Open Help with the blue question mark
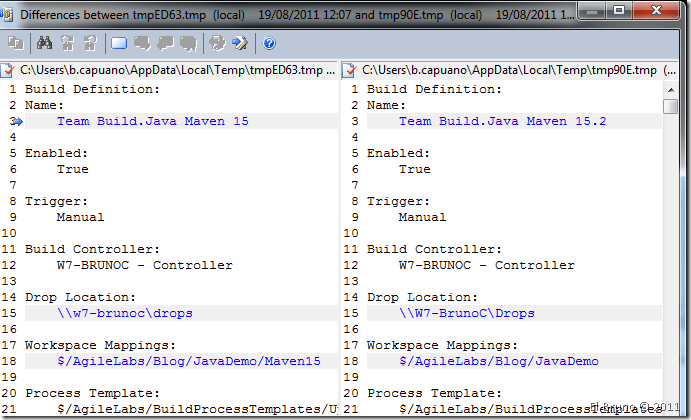Screen dimensions: 691x420 tap(269, 44)
